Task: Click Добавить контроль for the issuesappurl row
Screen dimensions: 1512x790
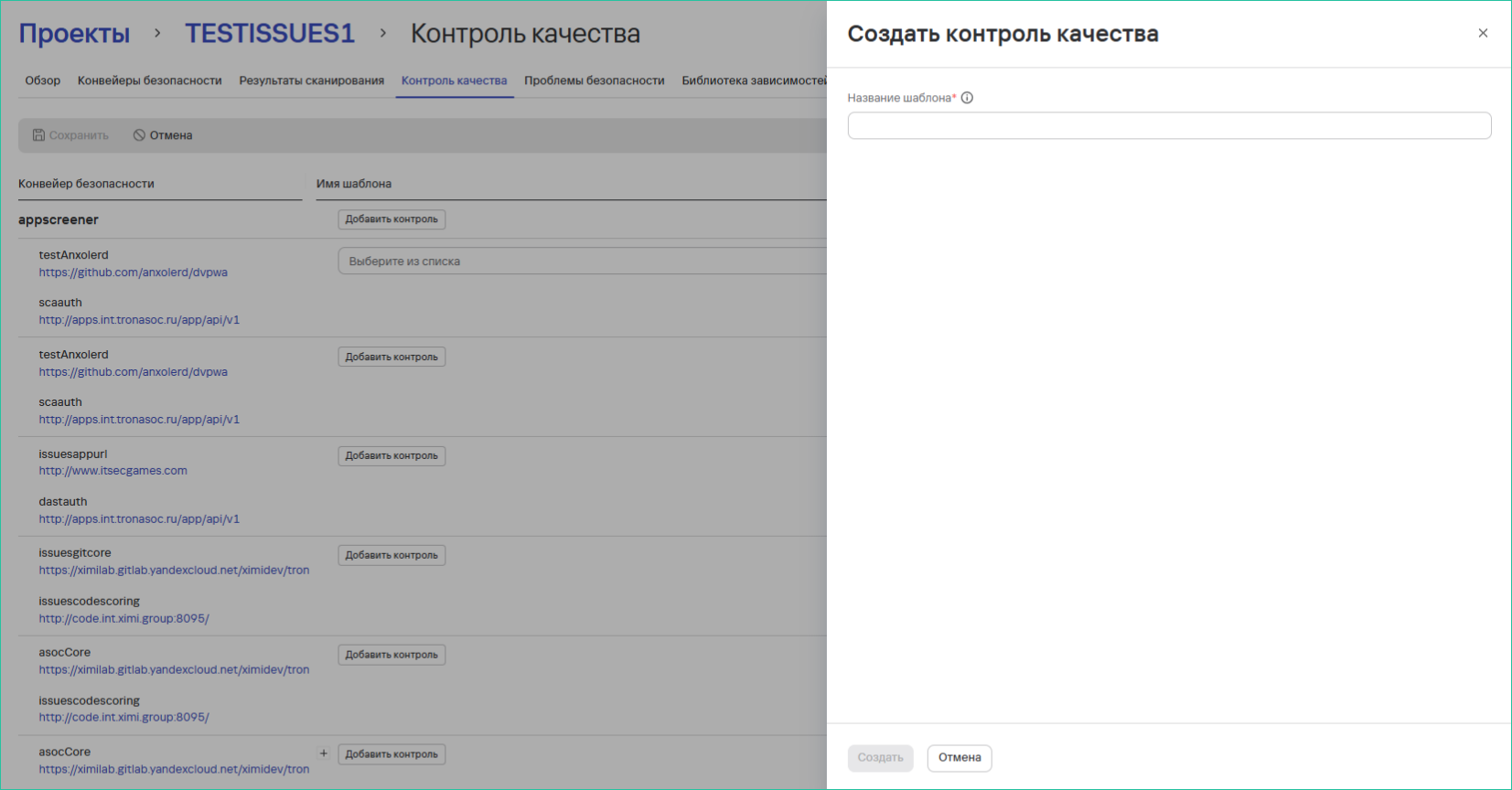Action: [x=391, y=455]
